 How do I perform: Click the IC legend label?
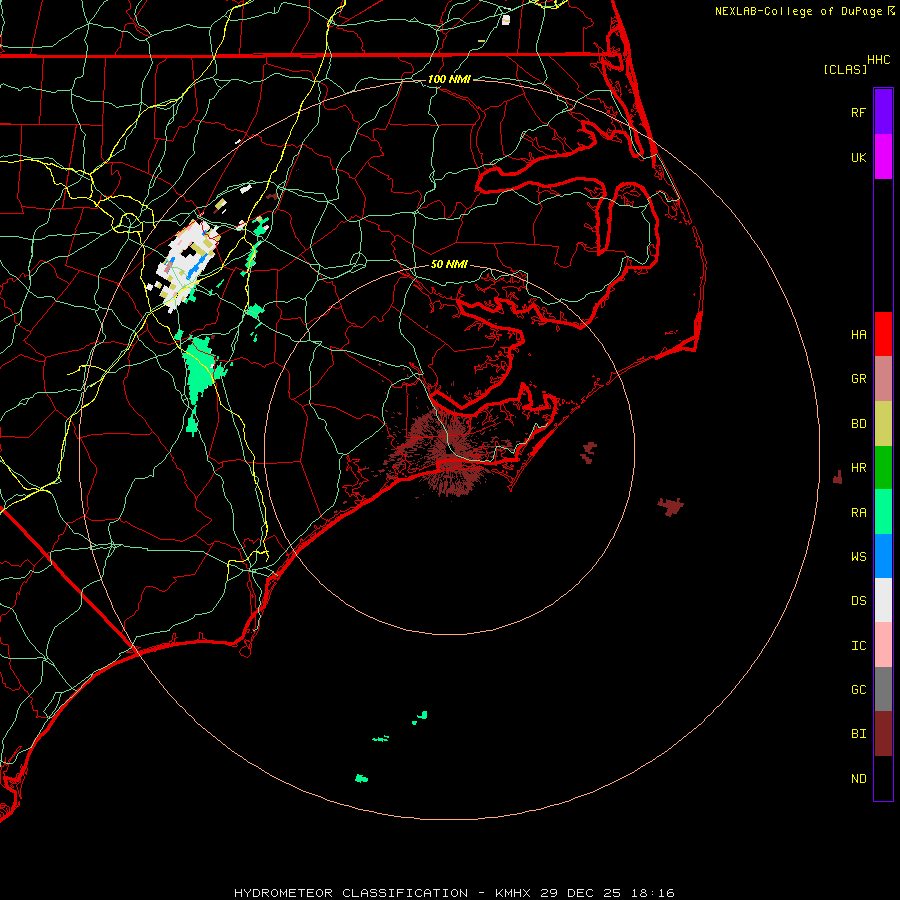(859, 646)
